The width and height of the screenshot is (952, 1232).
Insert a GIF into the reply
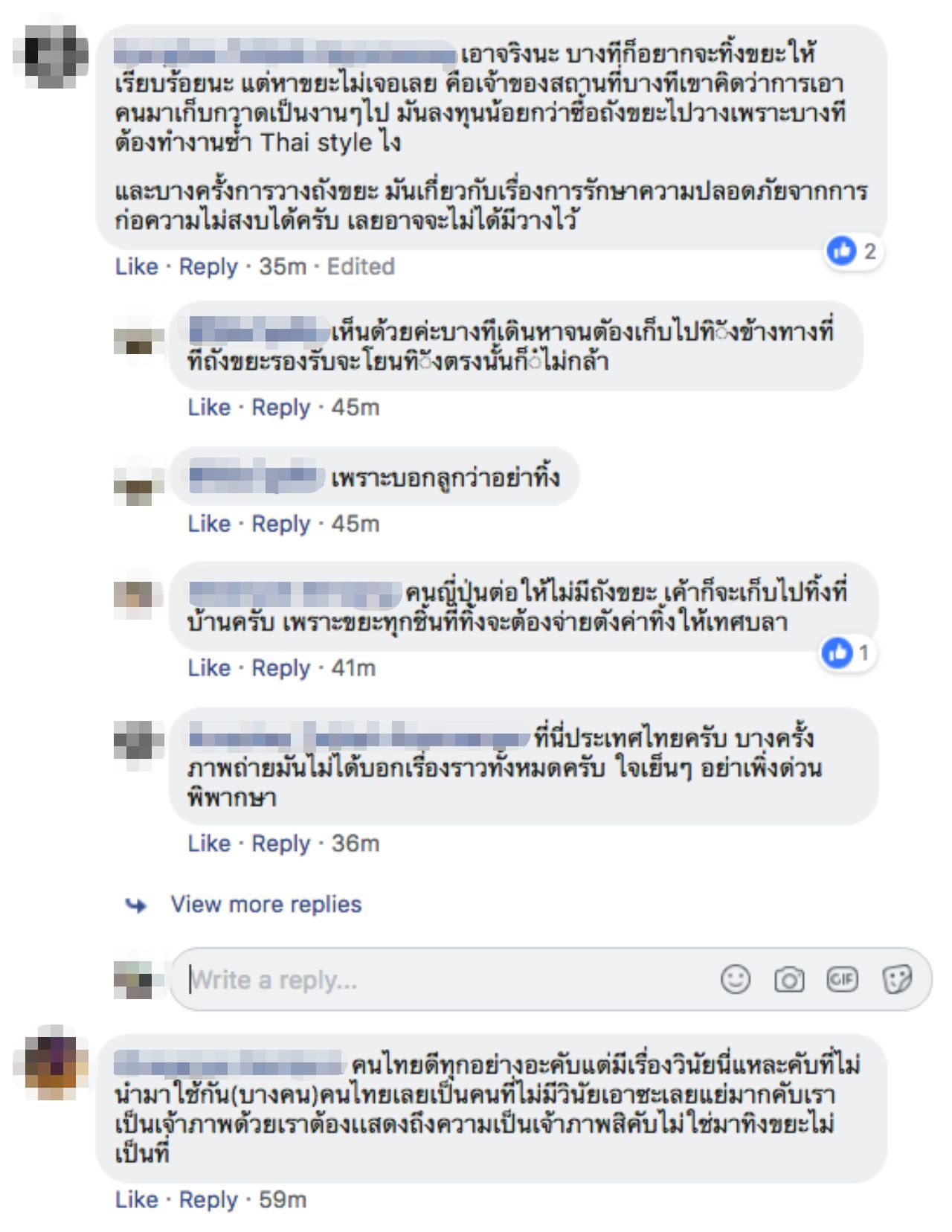click(842, 979)
